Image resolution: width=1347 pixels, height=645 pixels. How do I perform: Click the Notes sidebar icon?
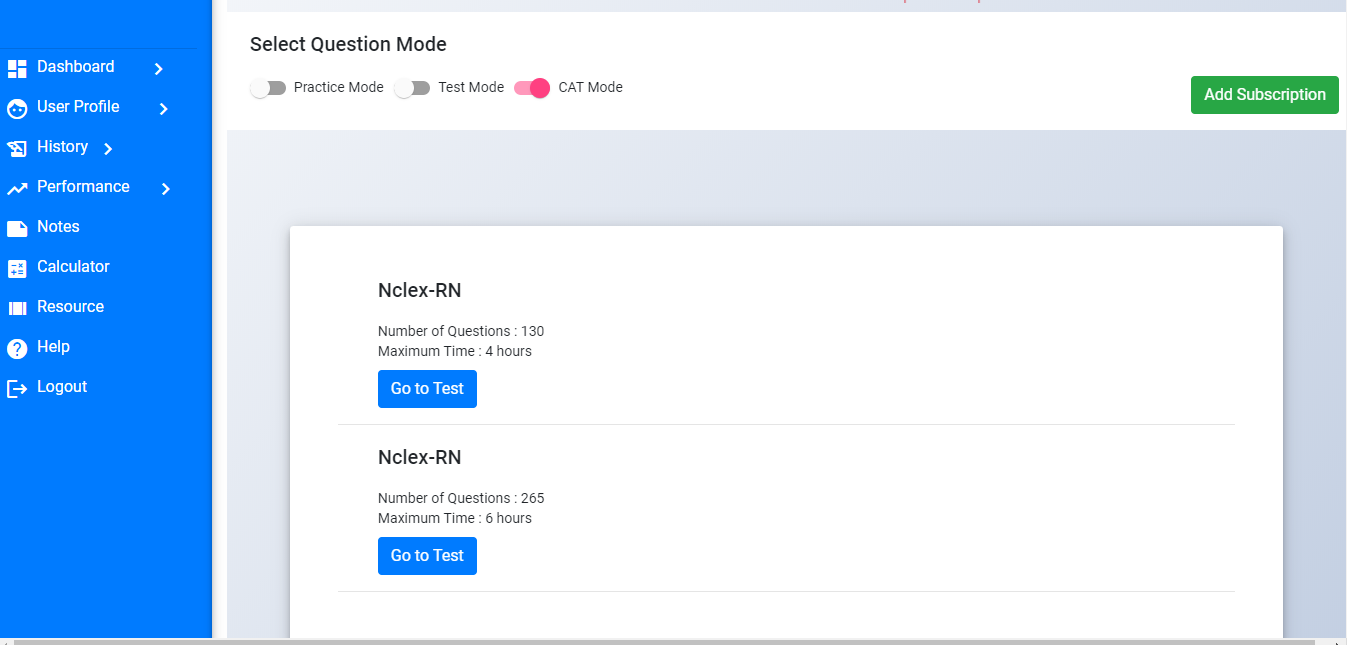point(17,228)
